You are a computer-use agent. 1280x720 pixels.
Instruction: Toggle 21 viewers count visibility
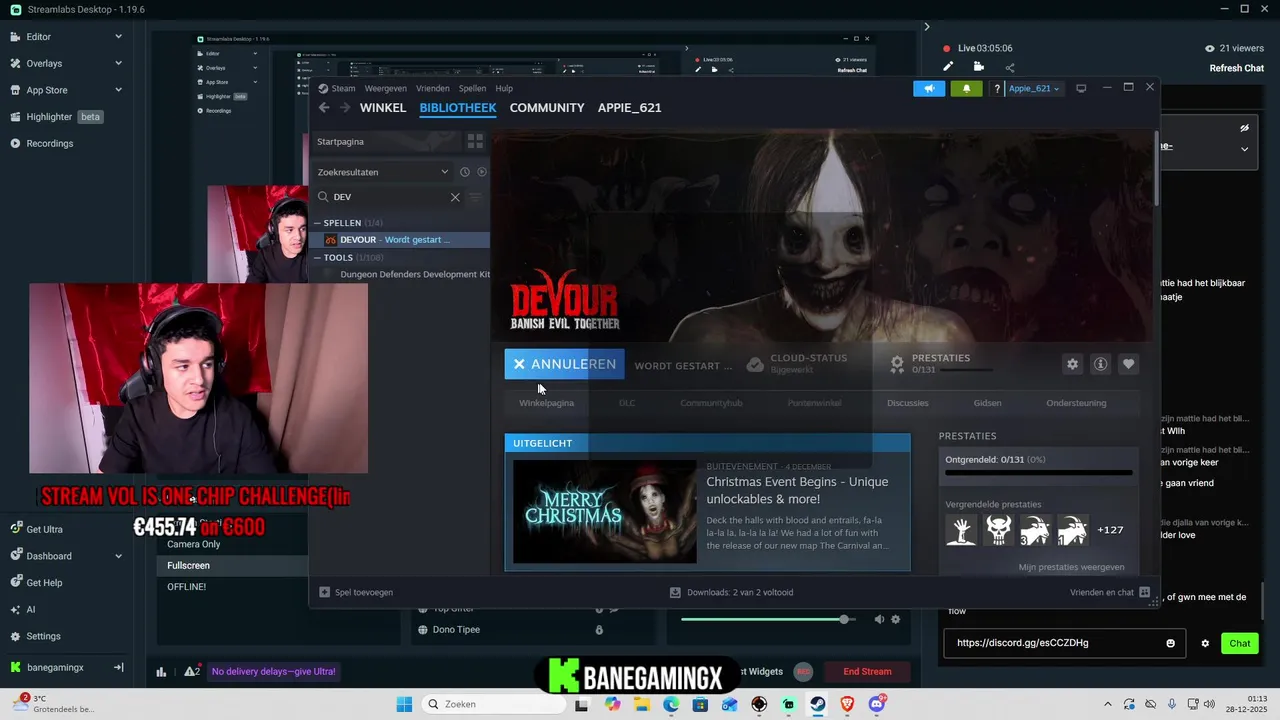1210,48
